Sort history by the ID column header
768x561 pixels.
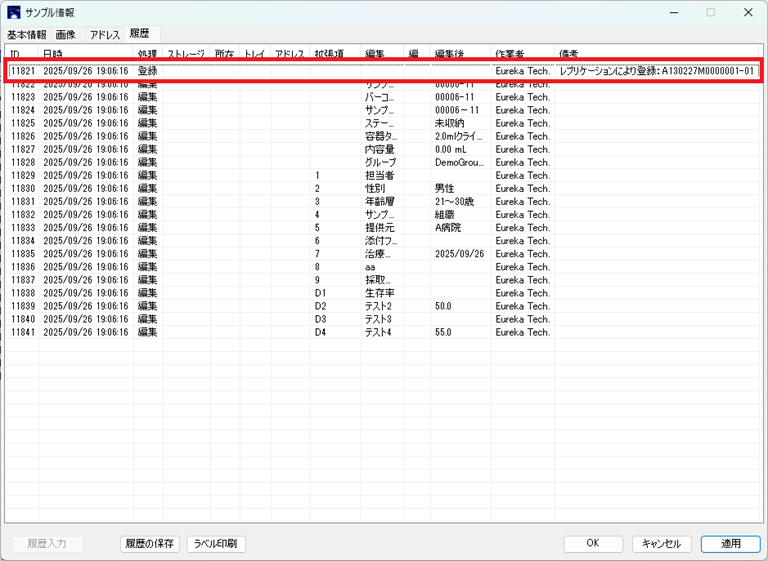[x=22, y=53]
